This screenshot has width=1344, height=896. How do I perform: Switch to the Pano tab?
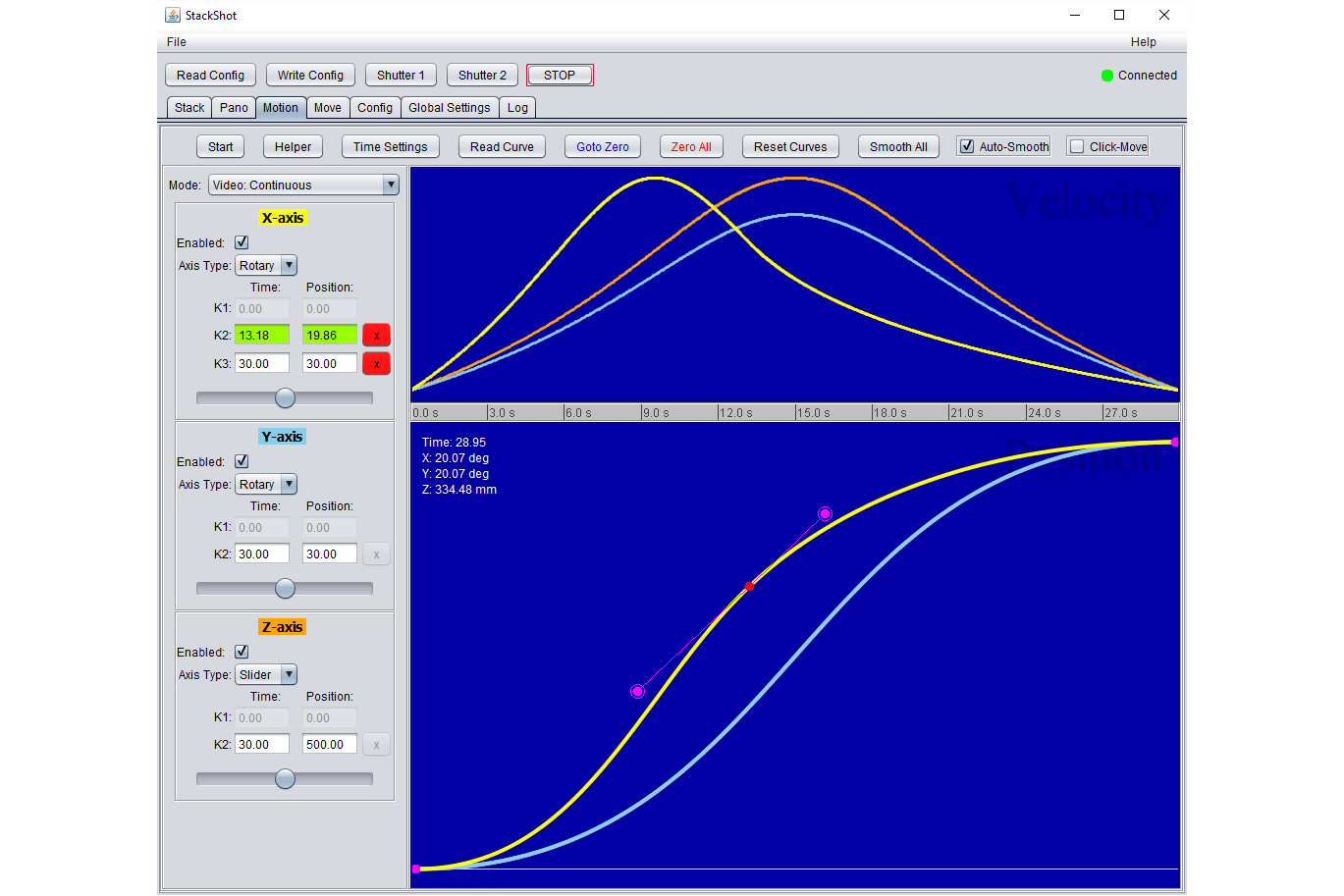[x=234, y=108]
